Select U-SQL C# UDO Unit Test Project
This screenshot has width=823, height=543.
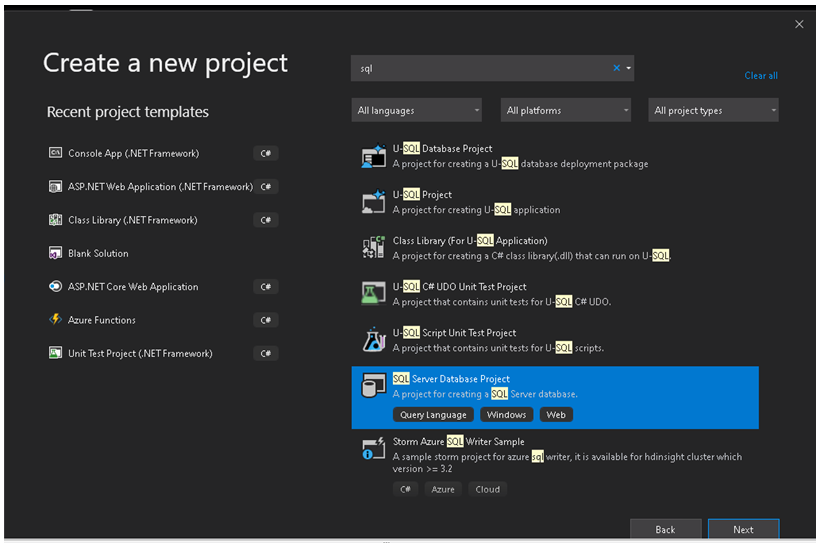555,294
